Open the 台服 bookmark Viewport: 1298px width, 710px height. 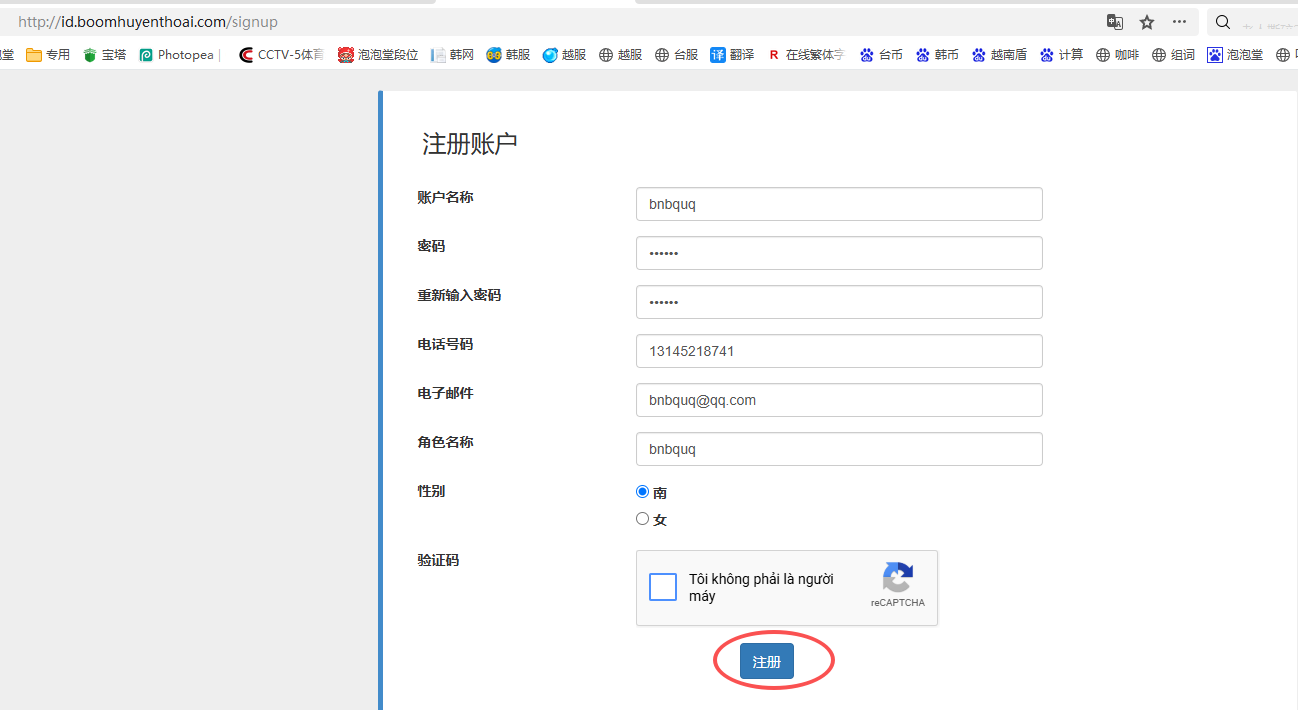click(676, 55)
